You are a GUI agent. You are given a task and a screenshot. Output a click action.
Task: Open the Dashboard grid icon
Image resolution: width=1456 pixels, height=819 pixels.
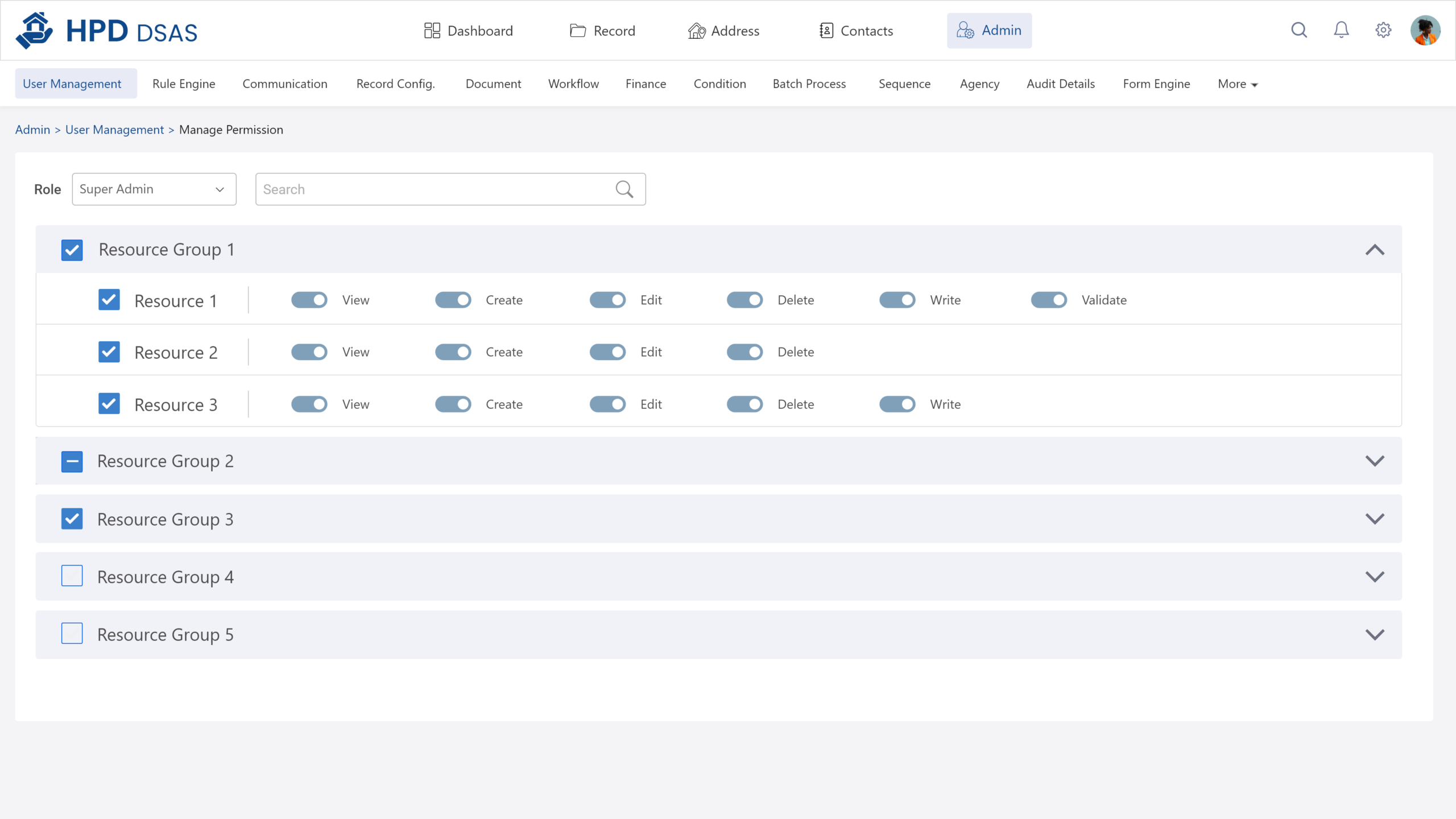[432, 31]
